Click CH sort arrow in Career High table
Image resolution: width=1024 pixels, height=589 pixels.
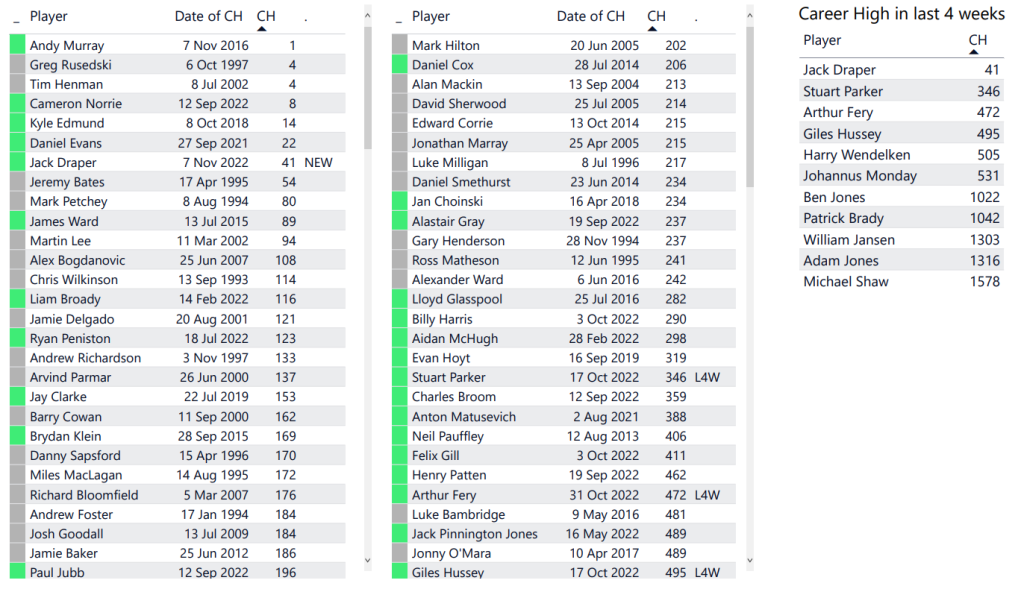(x=974, y=52)
